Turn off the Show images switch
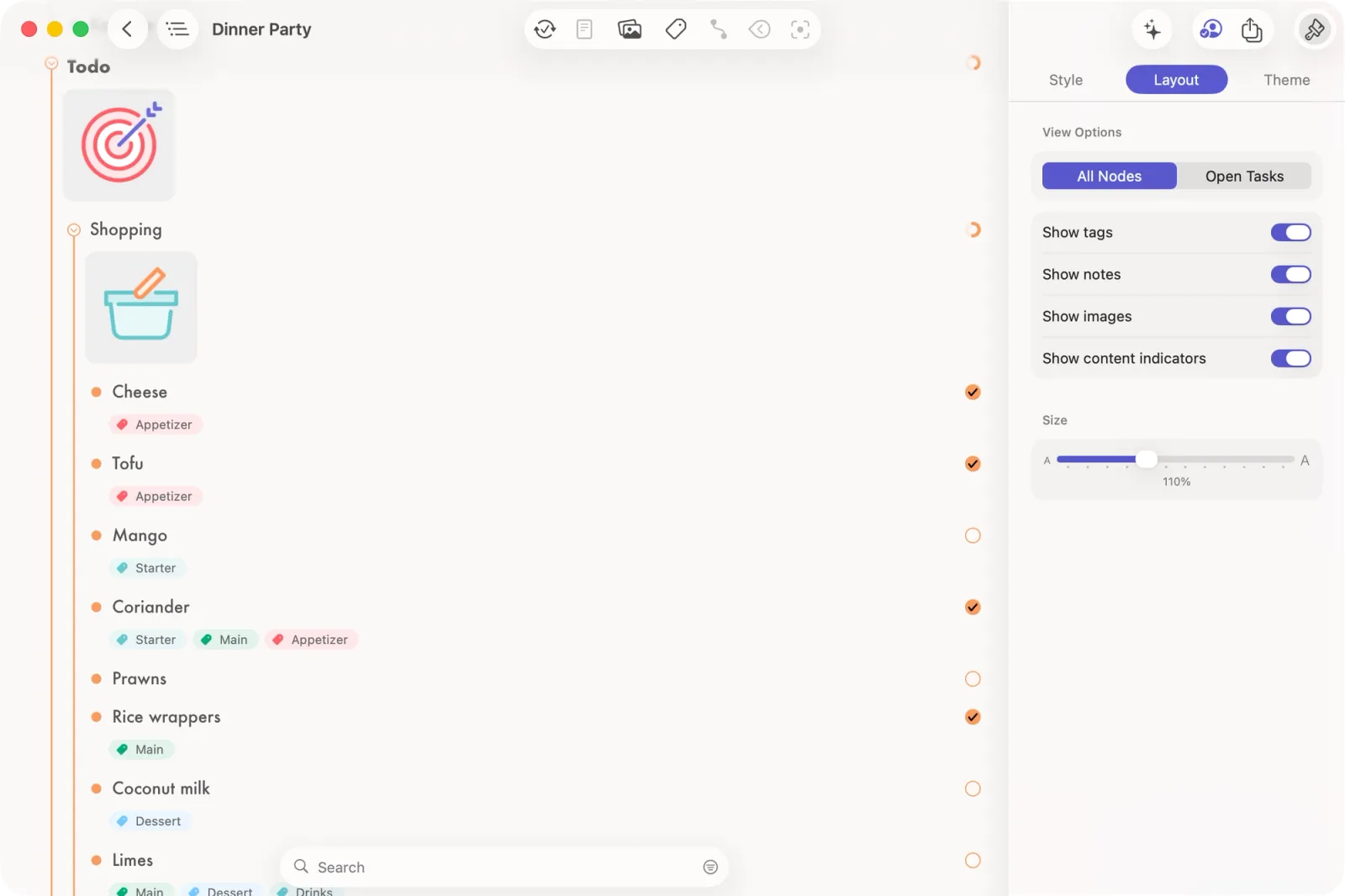The height and width of the screenshot is (896, 1345). (x=1290, y=317)
